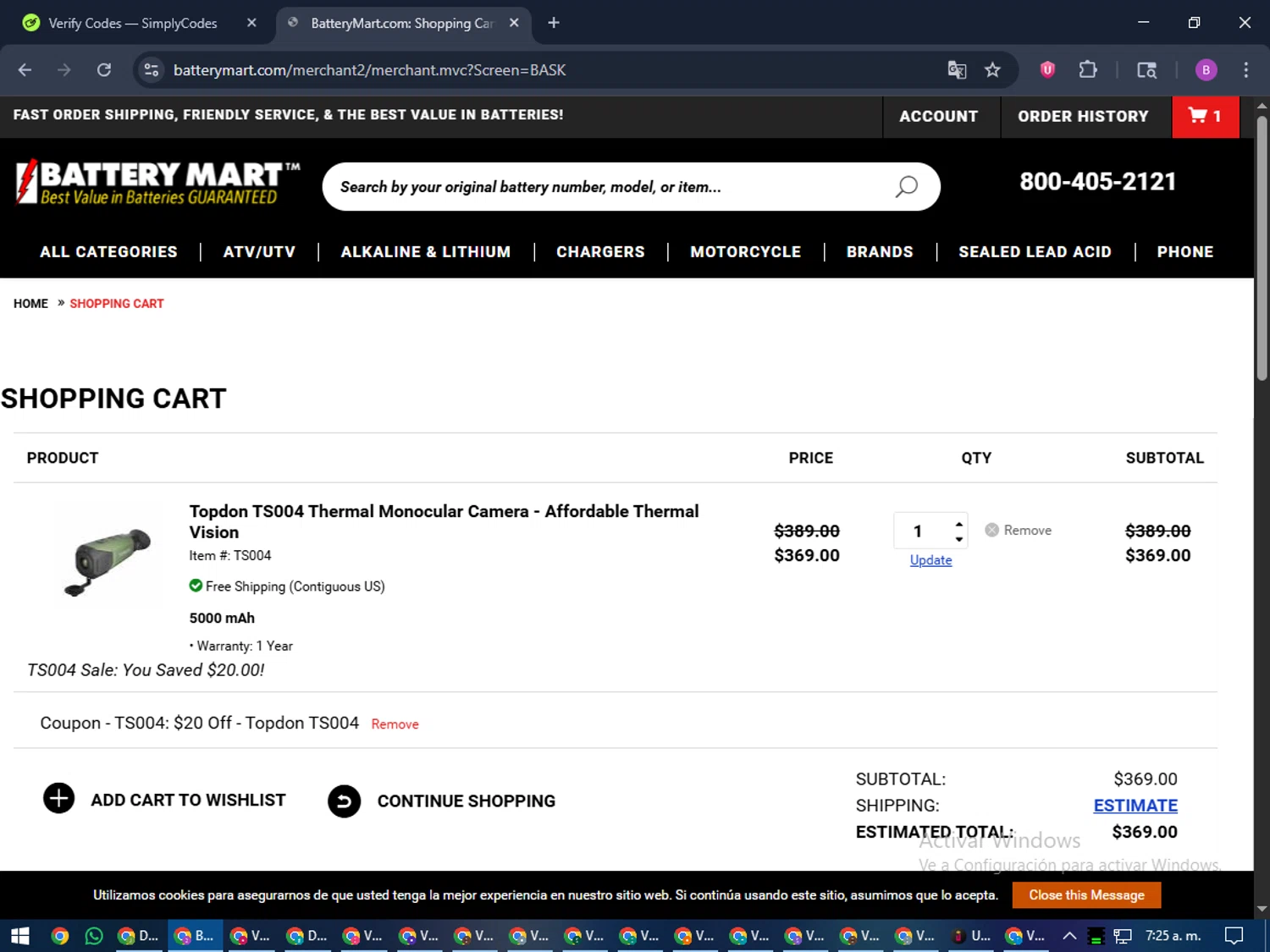Click the Item #: TS004 text

click(230, 556)
